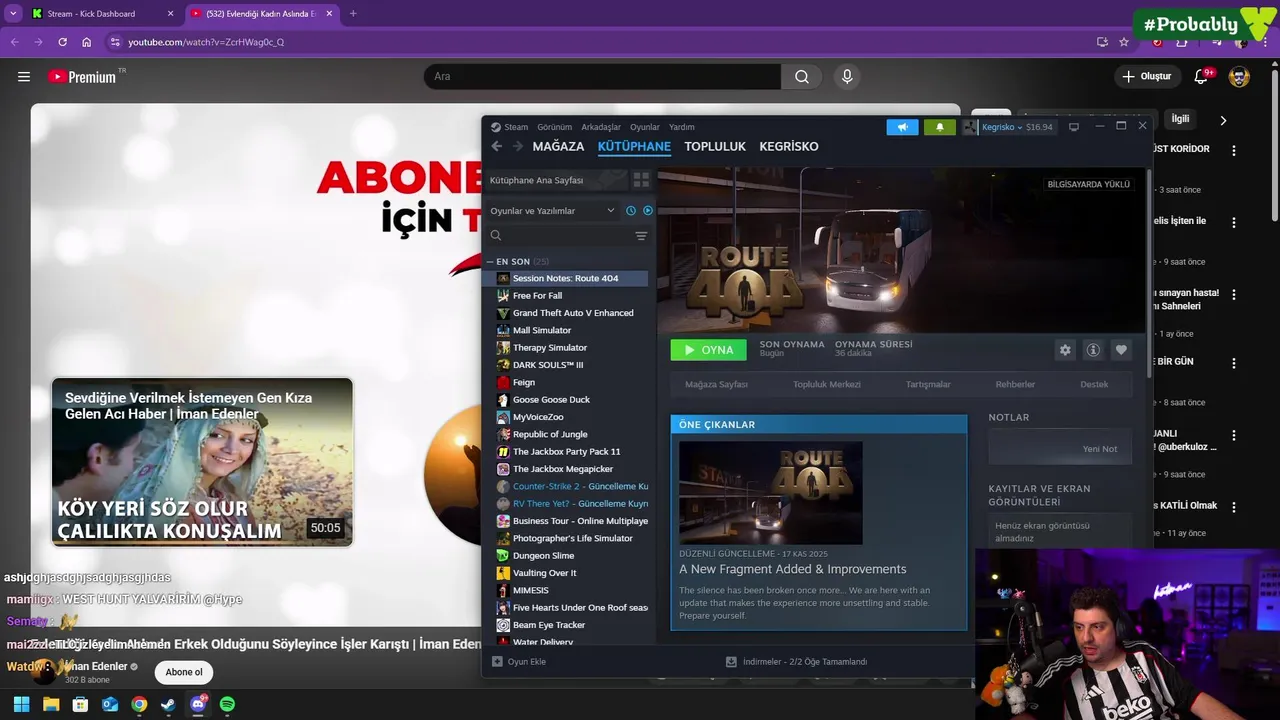The height and width of the screenshot is (720, 1280).
Task: Reload the page in Chrome
Action: [62, 42]
